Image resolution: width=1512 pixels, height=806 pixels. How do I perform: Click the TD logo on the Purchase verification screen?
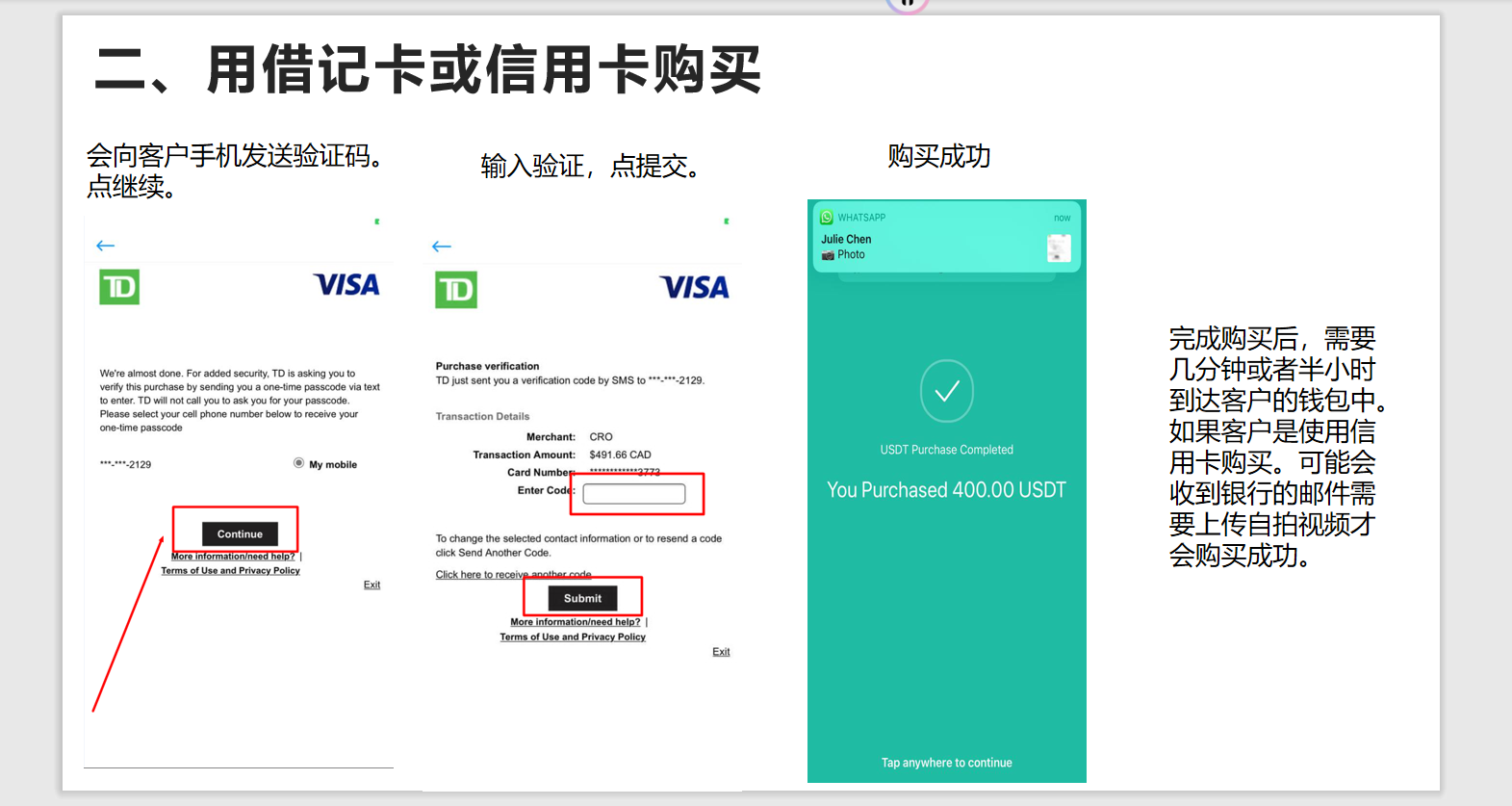tap(456, 290)
